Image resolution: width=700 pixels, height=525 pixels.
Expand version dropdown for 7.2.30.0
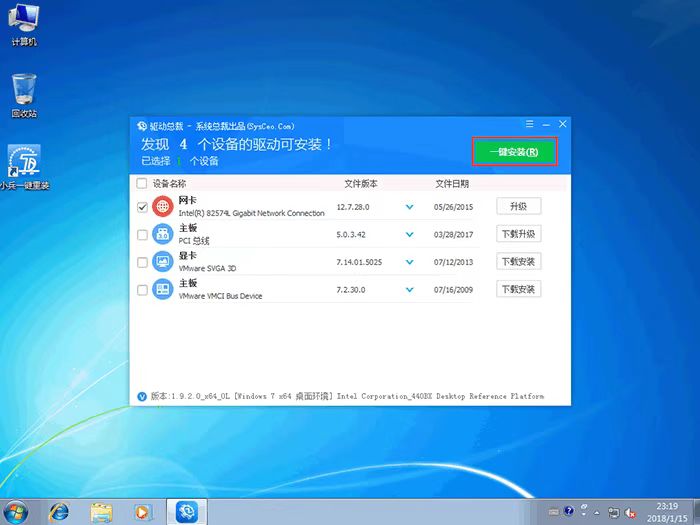pos(409,290)
